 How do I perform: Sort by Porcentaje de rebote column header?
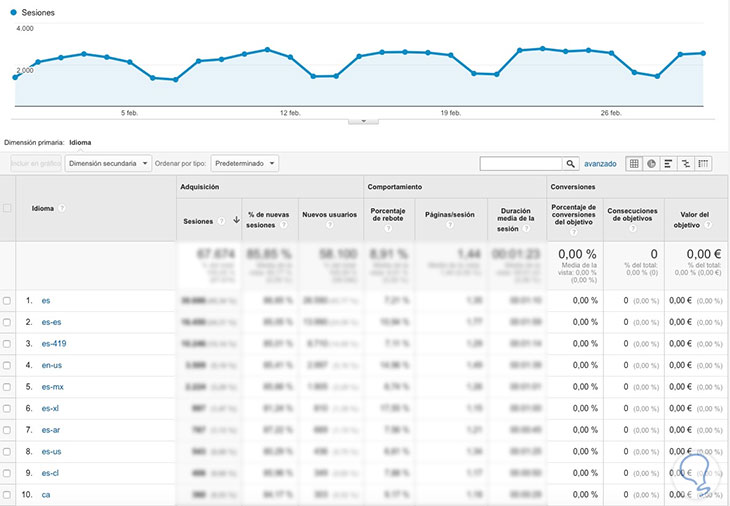click(388, 215)
